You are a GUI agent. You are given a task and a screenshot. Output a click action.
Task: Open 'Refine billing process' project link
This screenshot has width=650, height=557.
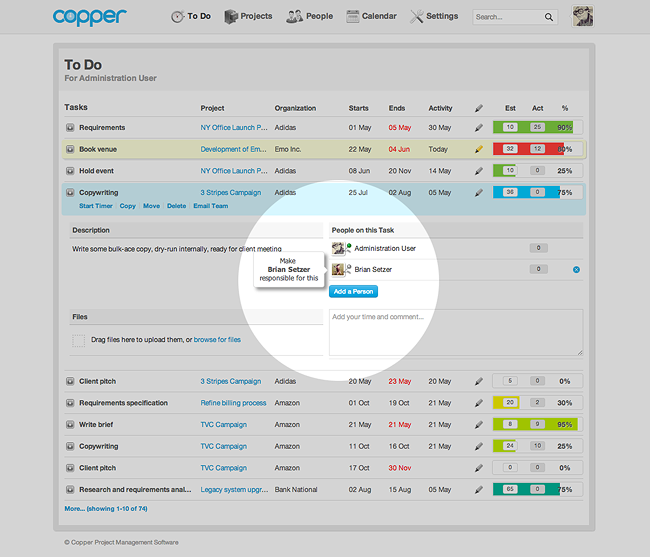point(233,403)
